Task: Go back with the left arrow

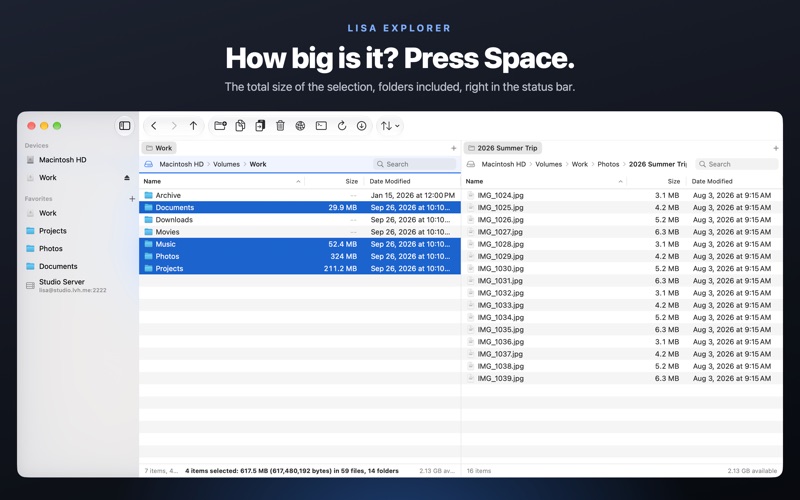Action: 154,126
